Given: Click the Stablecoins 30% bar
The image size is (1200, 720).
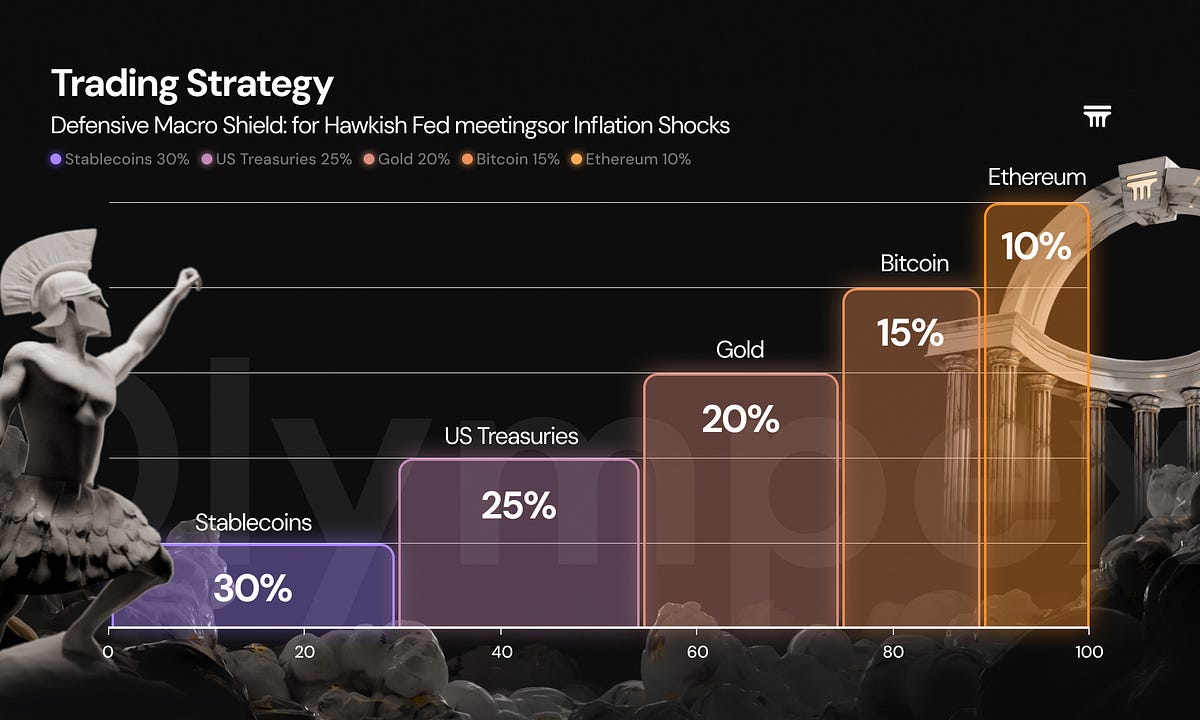Looking at the screenshot, I should [x=252, y=586].
